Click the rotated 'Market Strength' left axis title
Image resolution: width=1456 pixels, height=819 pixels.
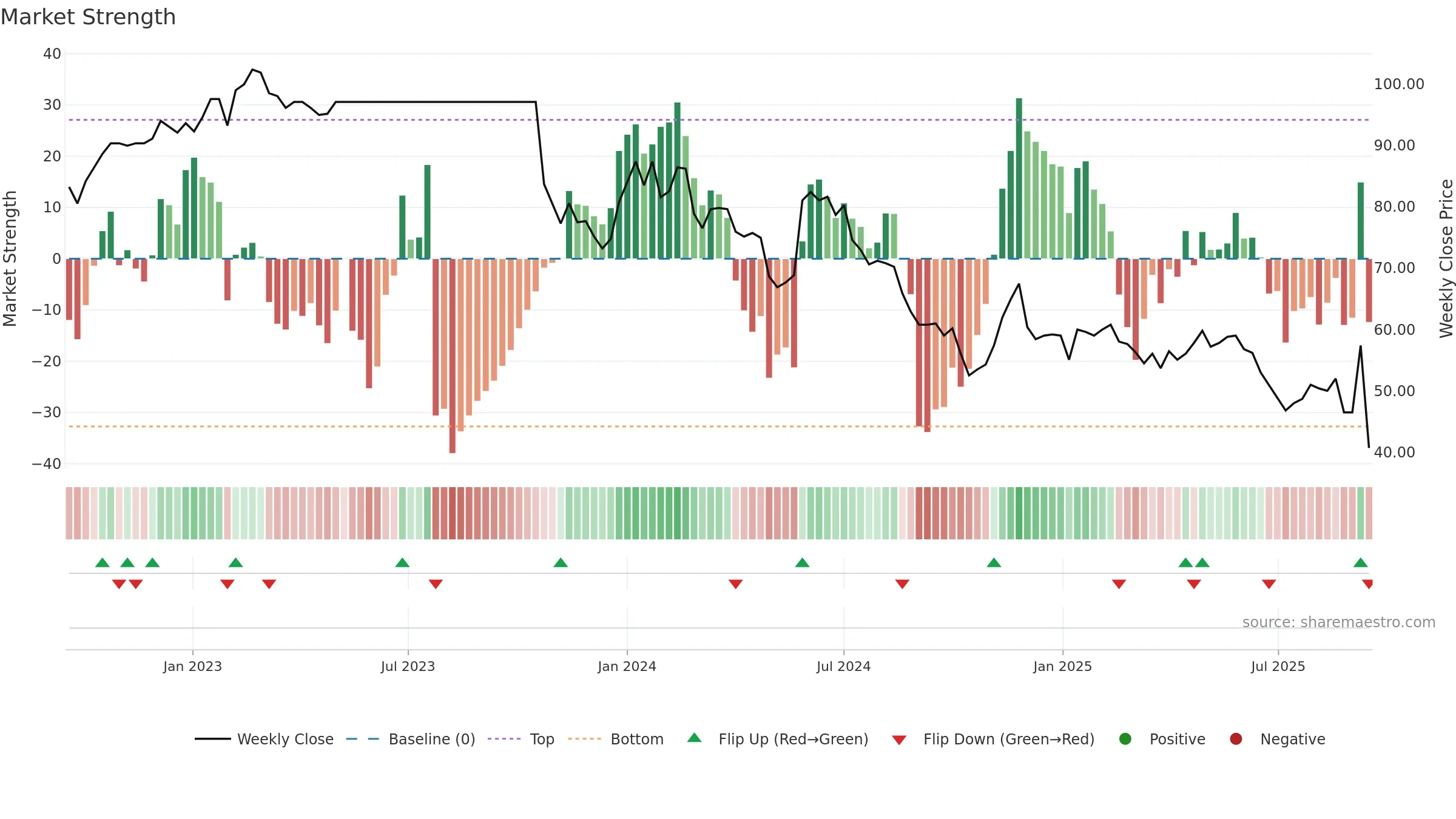(x=10, y=258)
